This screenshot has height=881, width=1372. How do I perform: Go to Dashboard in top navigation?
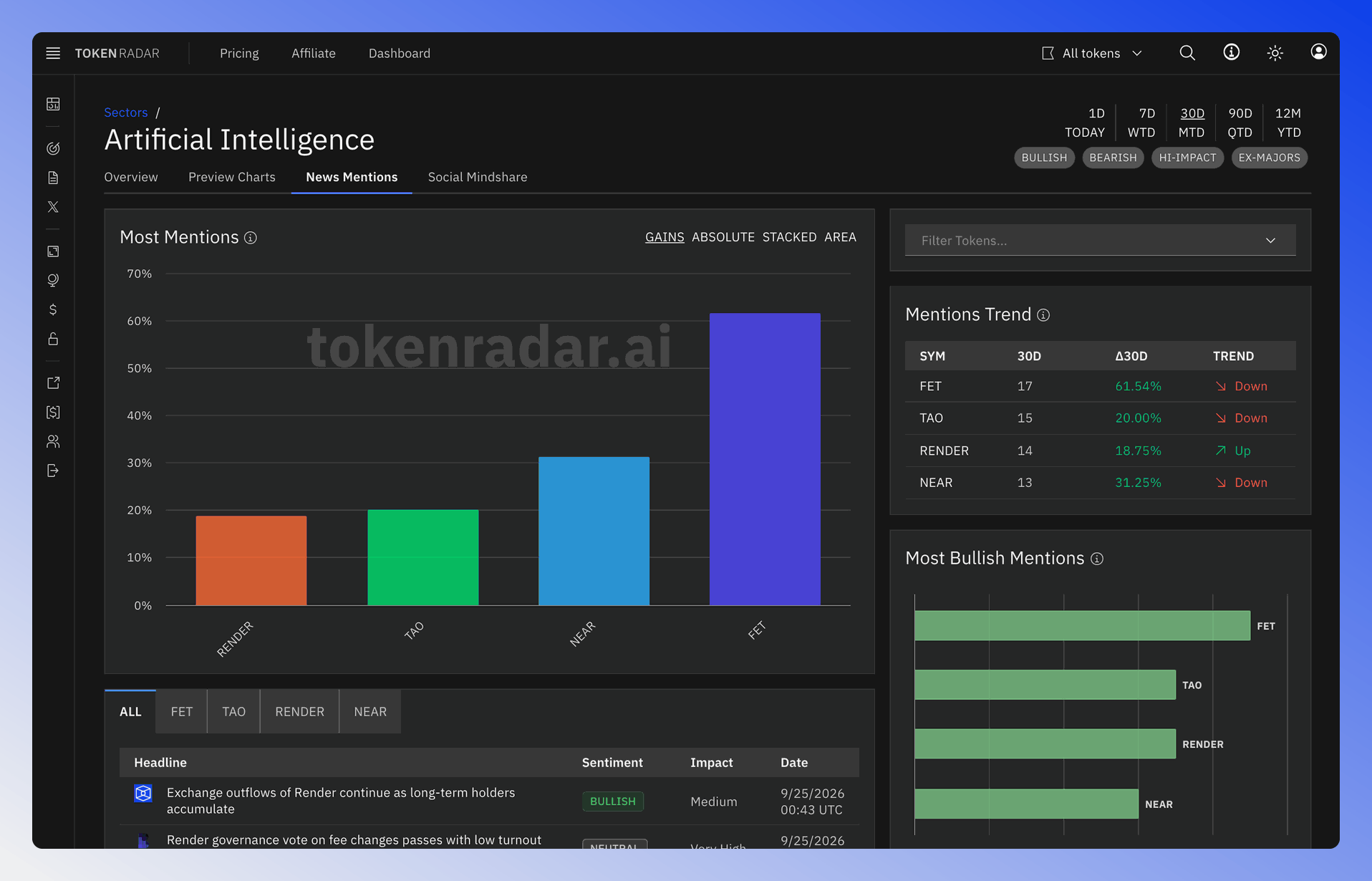coord(399,53)
